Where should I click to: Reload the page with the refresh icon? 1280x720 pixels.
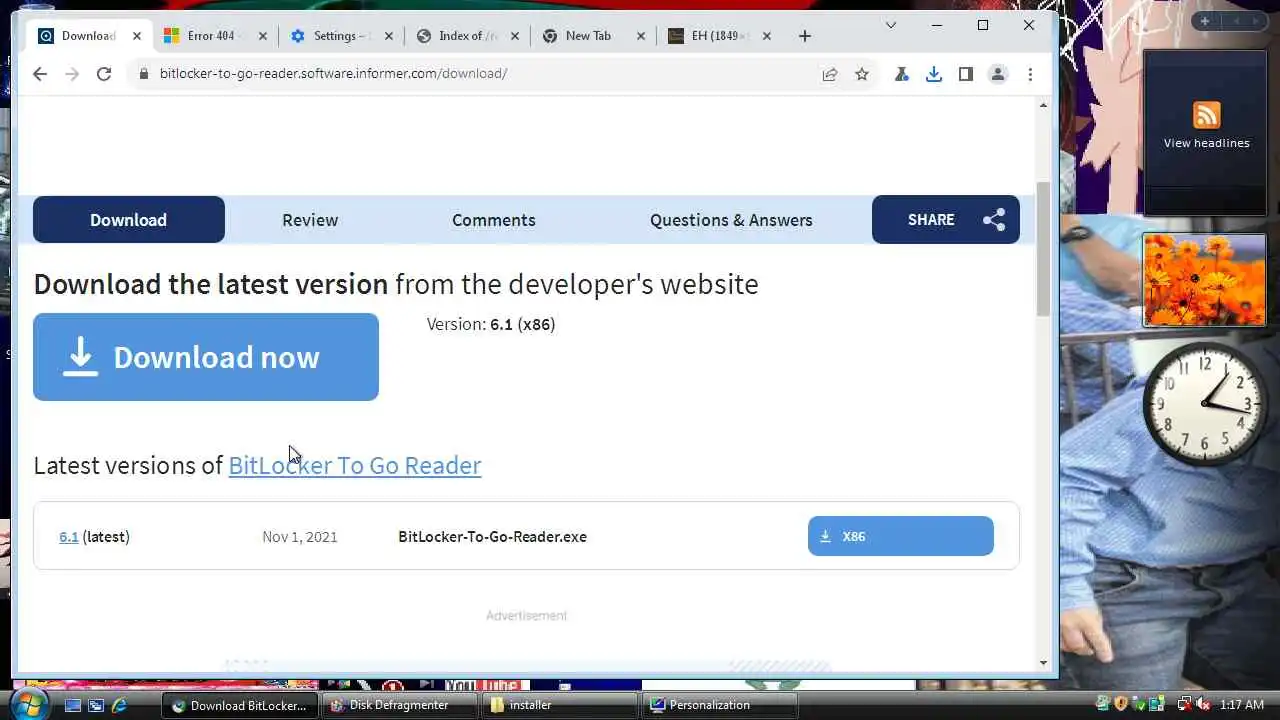104,74
